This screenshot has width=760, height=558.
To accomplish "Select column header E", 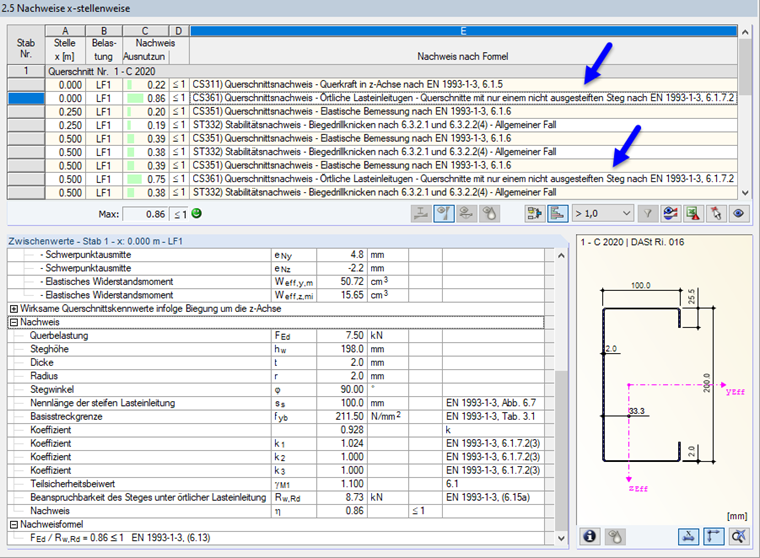I will (x=463, y=31).
